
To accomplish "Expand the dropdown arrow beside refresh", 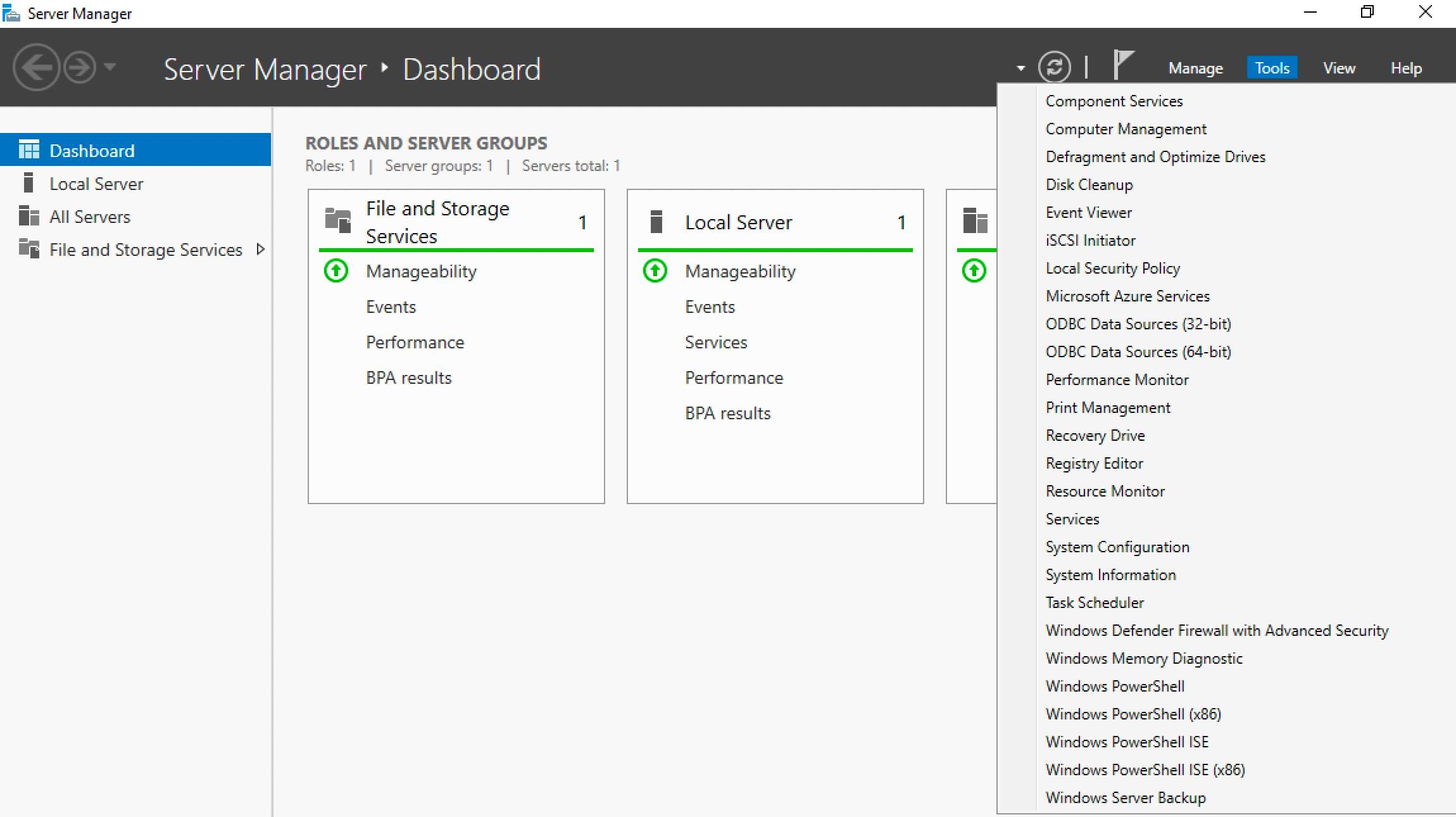I will coord(1020,68).
